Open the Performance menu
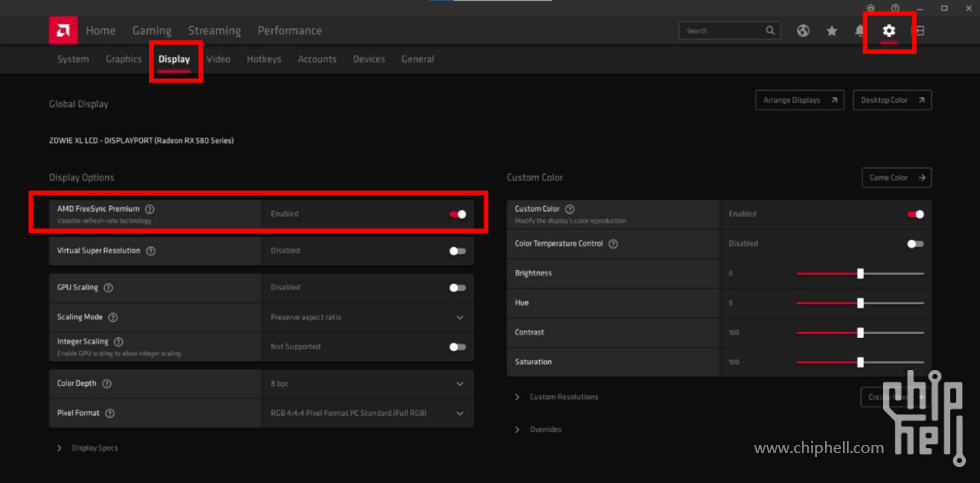This screenshot has width=980, height=483. pos(289,31)
